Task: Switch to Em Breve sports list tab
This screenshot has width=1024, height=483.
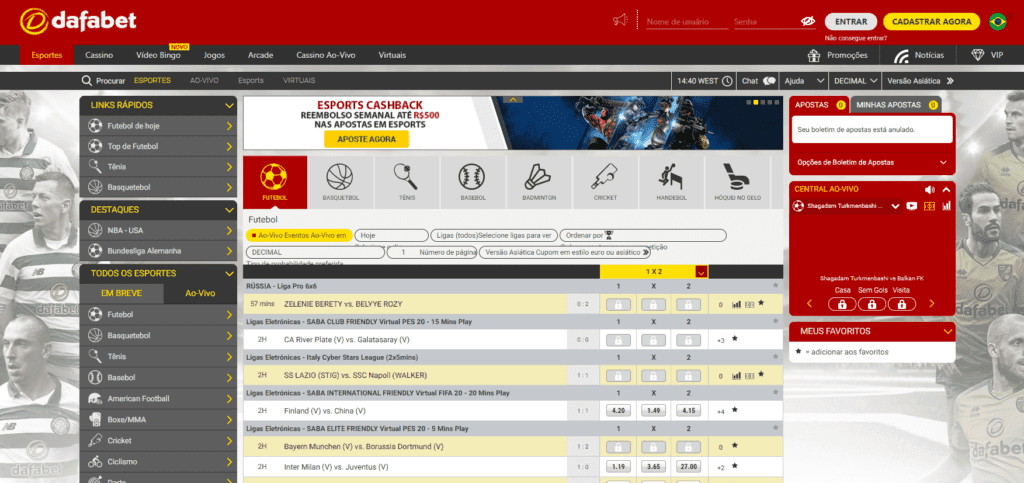Action: pyautogui.click(x=121, y=294)
